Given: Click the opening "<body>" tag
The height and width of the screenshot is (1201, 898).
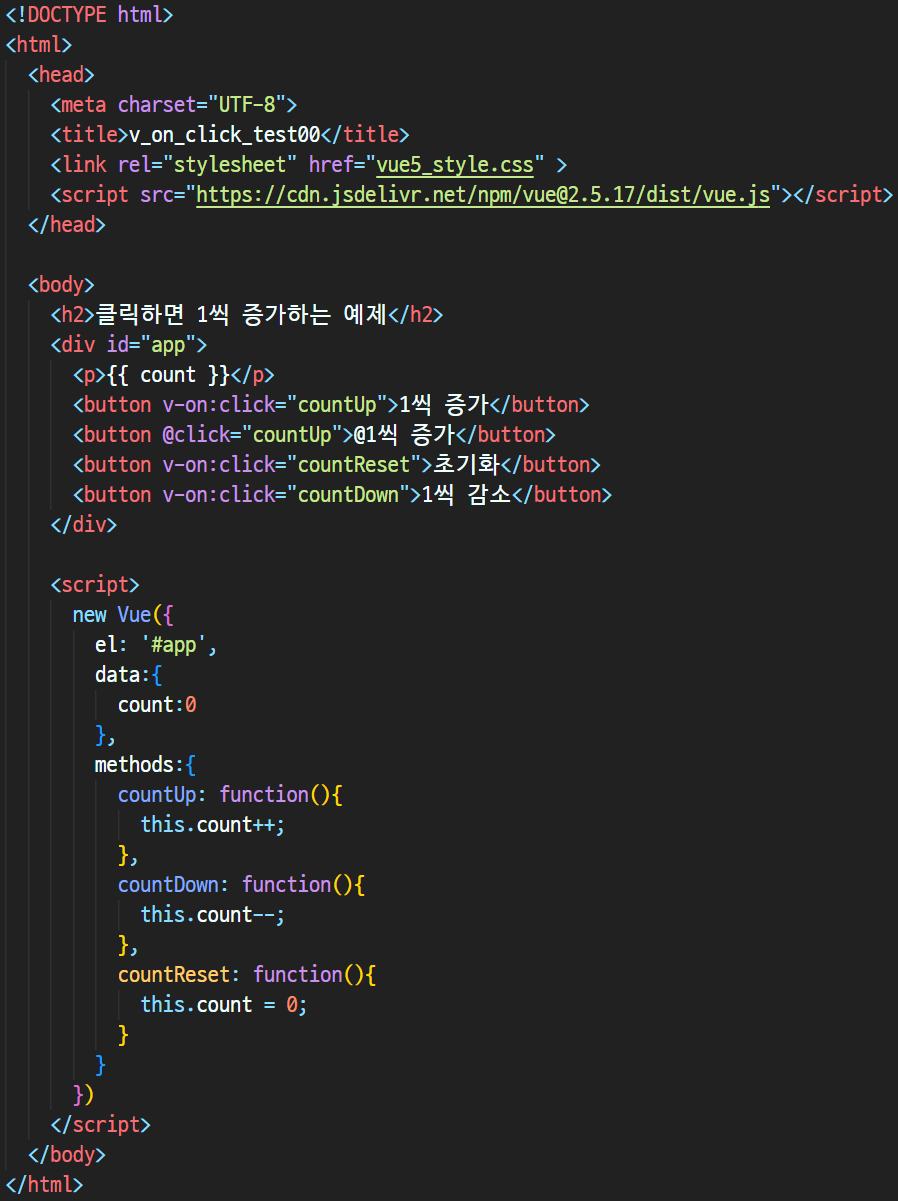Looking at the screenshot, I should tap(61, 285).
